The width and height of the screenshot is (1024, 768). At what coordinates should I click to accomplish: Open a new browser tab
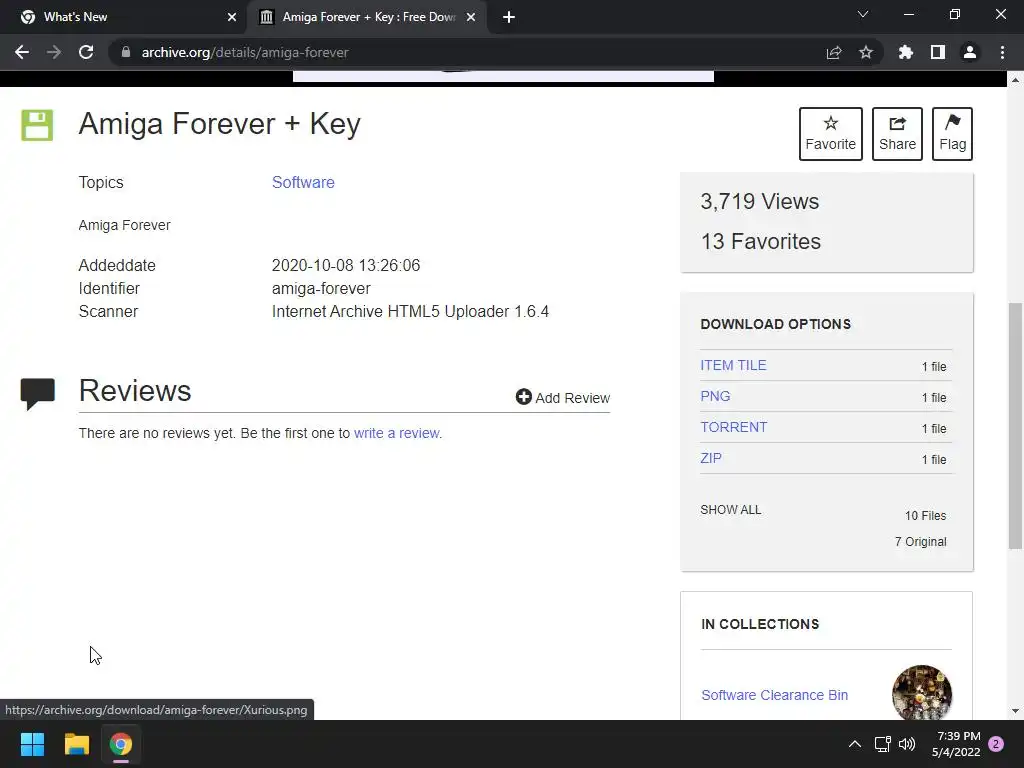pyautogui.click(x=509, y=17)
